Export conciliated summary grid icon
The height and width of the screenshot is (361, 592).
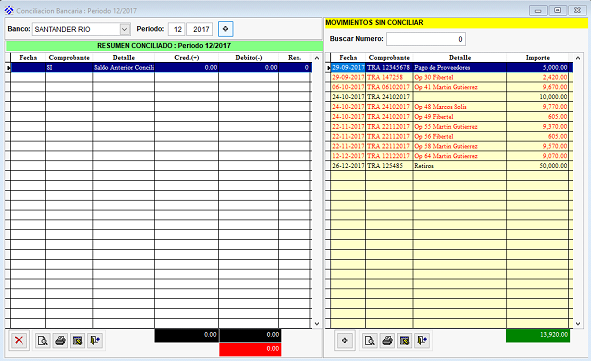pos(78,341)
